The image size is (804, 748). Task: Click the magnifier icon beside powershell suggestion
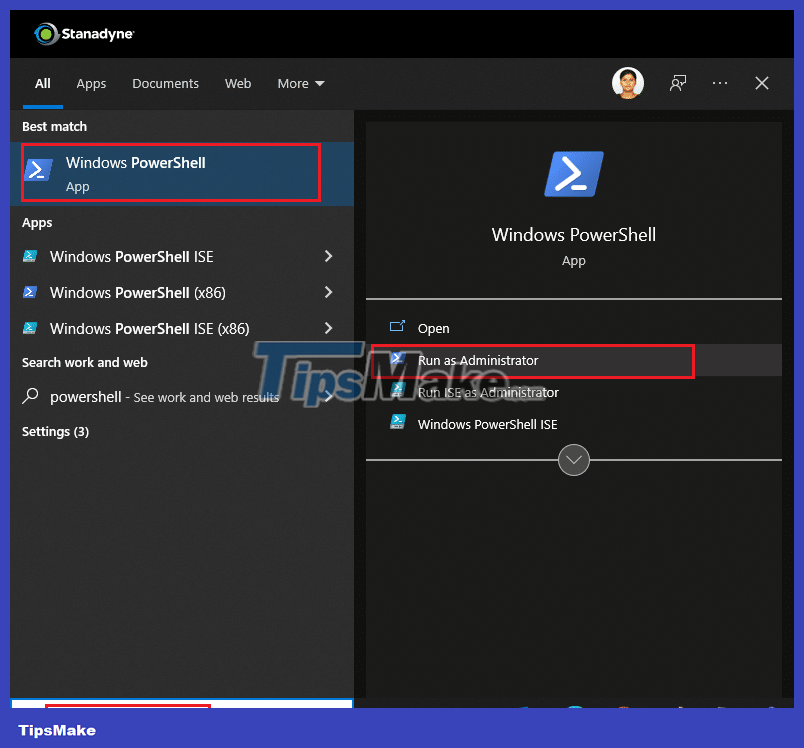coord(30,396)
